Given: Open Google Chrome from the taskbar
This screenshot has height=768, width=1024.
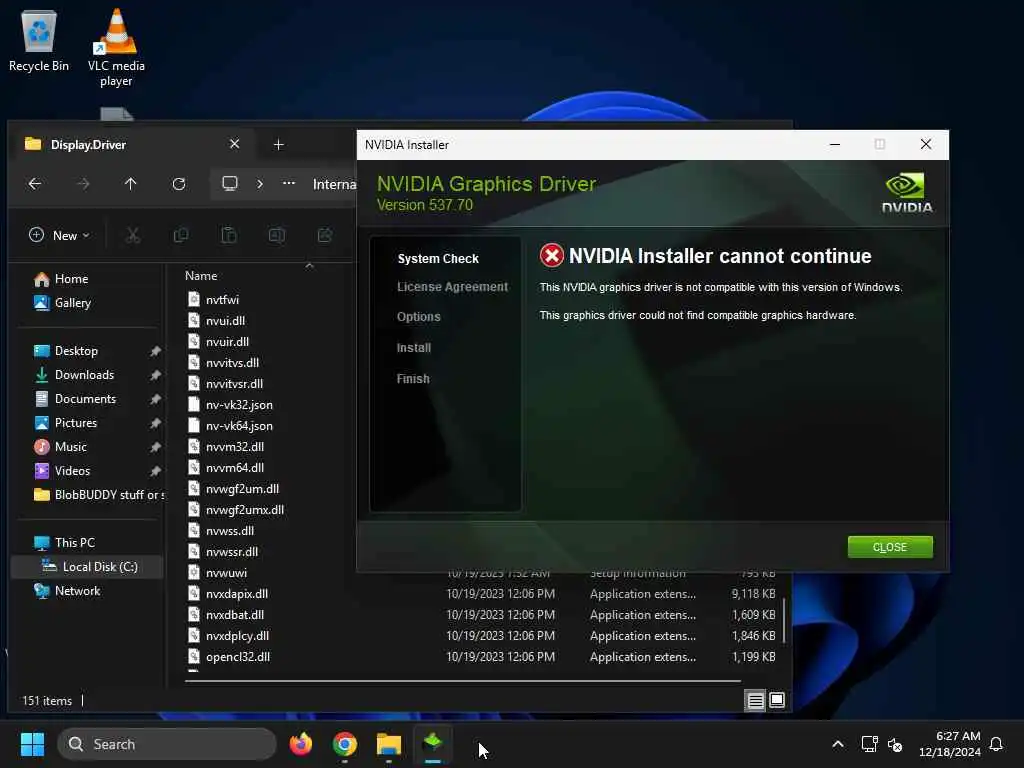Looking at the screenshot, I should pyautogui.click(x=345, y=744).
